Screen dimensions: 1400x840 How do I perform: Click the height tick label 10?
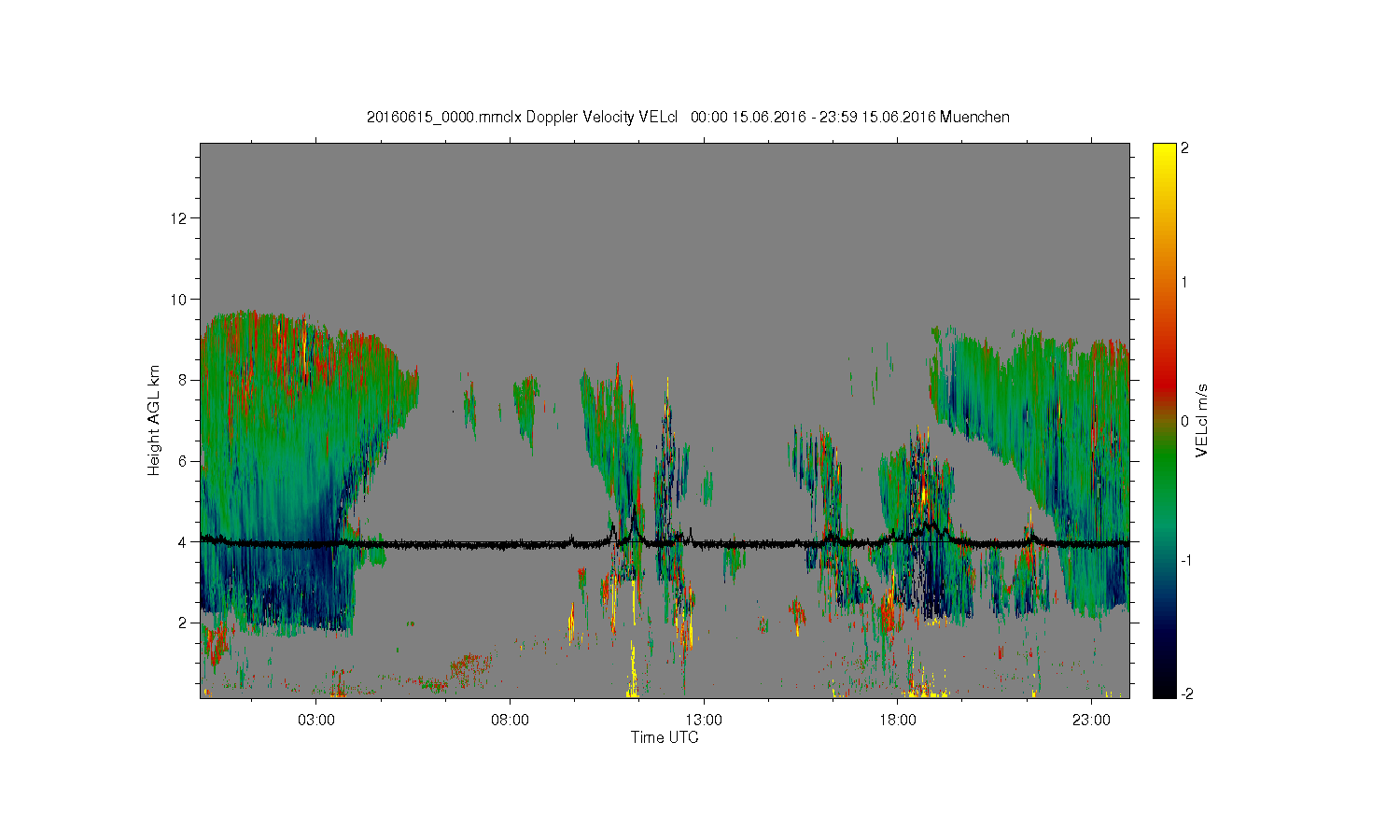179,300
